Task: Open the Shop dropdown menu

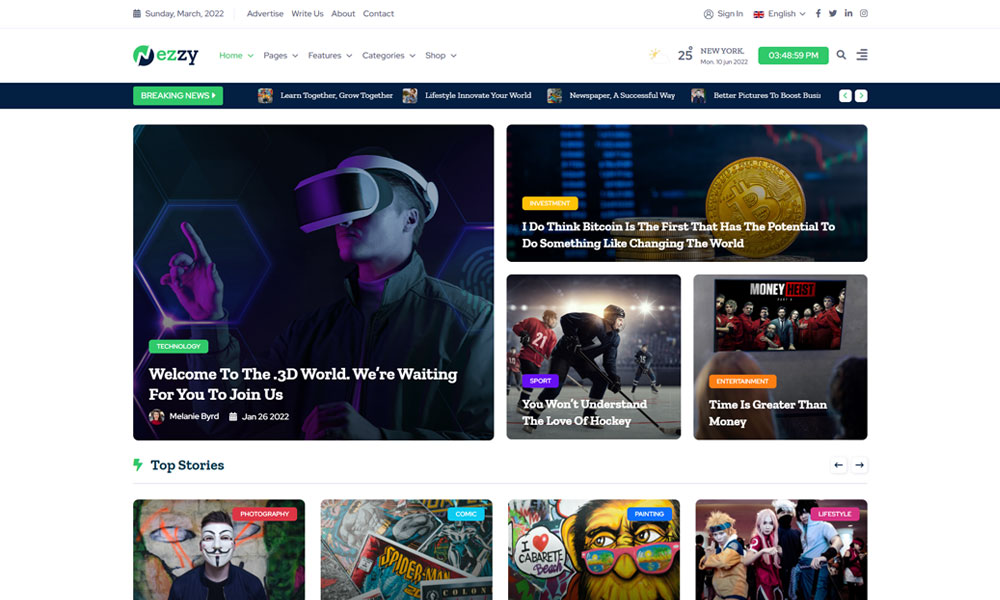Action: [x=440, y=56]
